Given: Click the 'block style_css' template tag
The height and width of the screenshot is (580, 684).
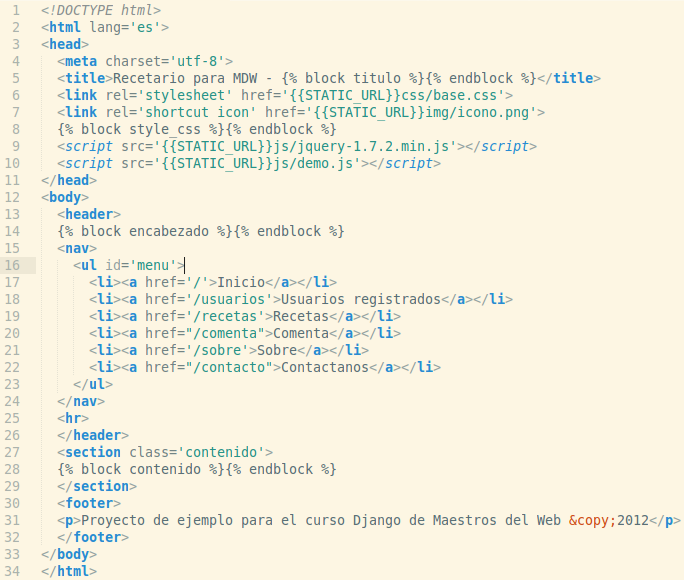Looking at the screenshot, I should click(141, 129).
